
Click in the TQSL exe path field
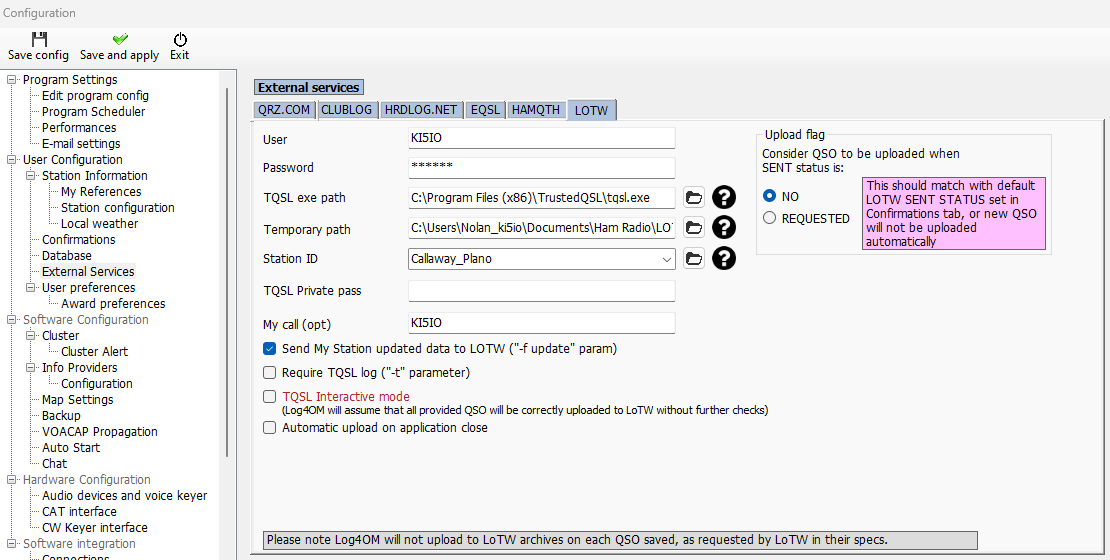tap(542, 198)
